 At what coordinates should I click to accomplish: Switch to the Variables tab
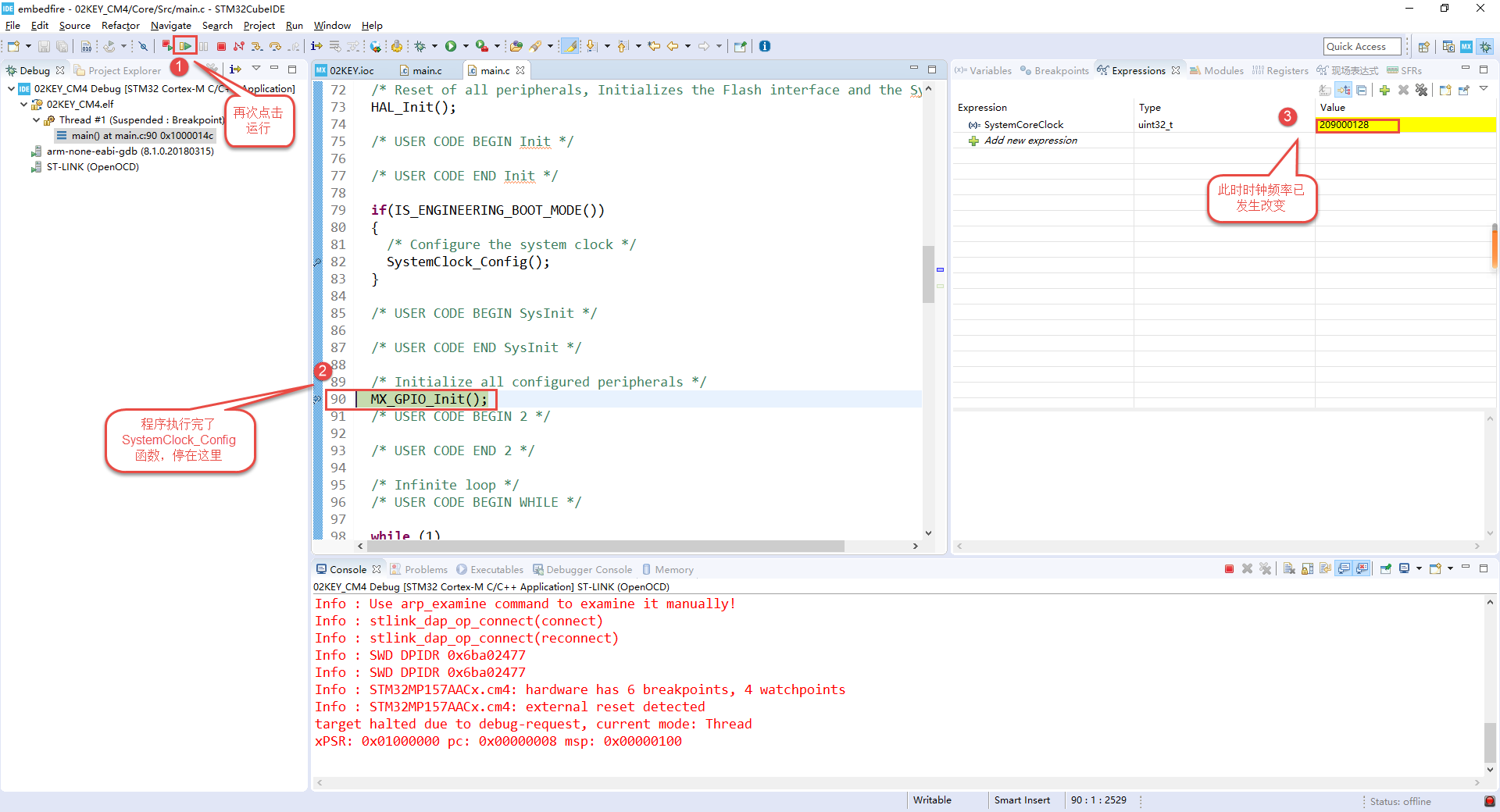coord(983,70)
